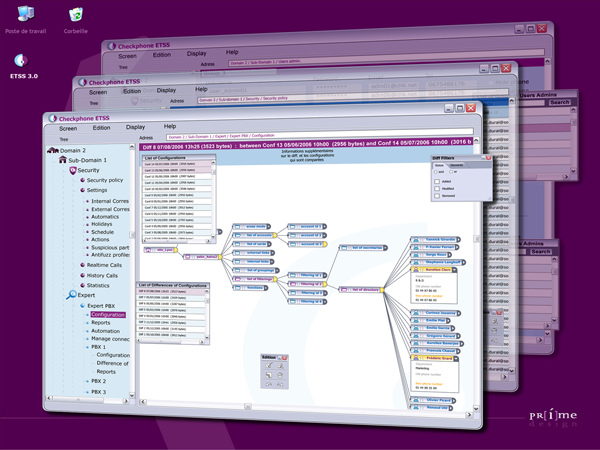Open the Corbeille recycle bin
600x450 pixels.
tap(76, 15)
